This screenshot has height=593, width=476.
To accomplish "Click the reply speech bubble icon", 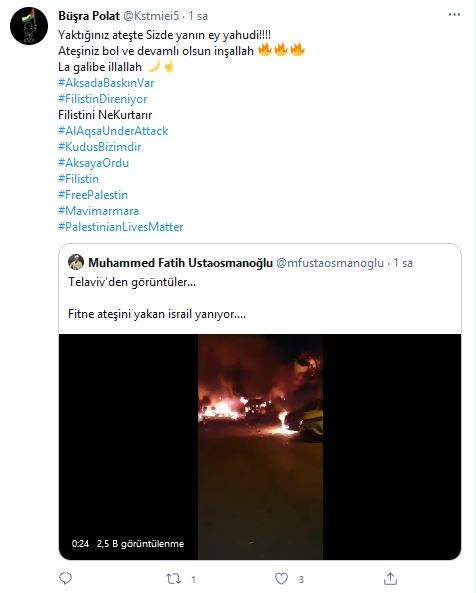I will tap(66, 578).
